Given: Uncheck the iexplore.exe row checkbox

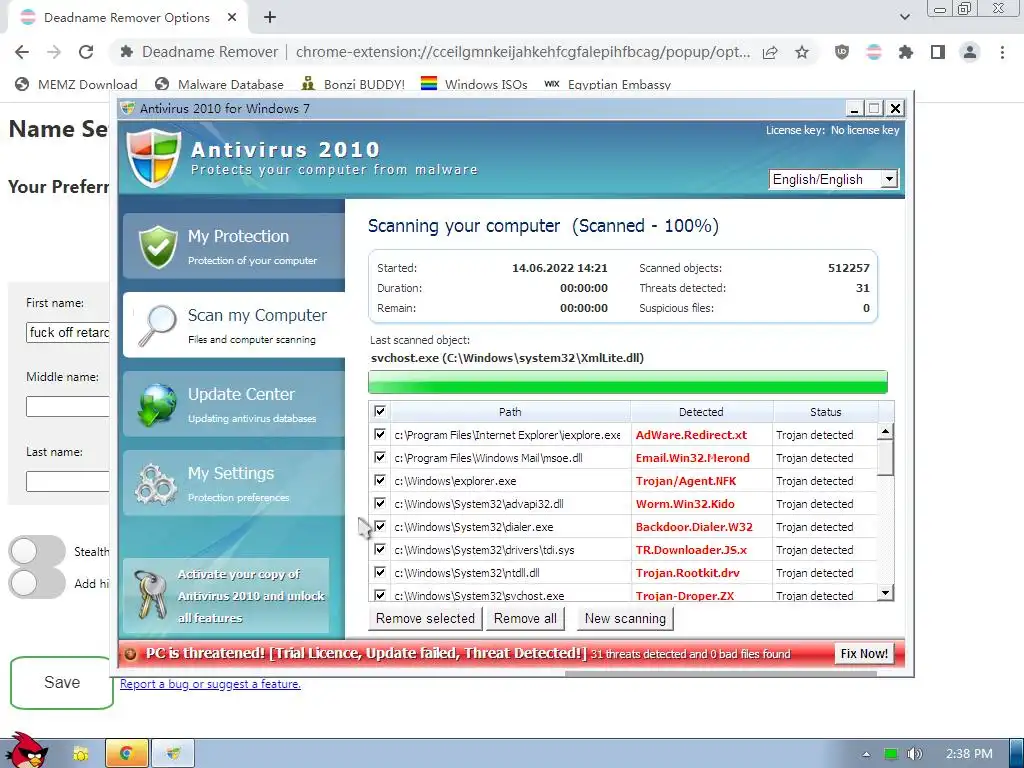Looking at the screenshot, I should [379, 434].
